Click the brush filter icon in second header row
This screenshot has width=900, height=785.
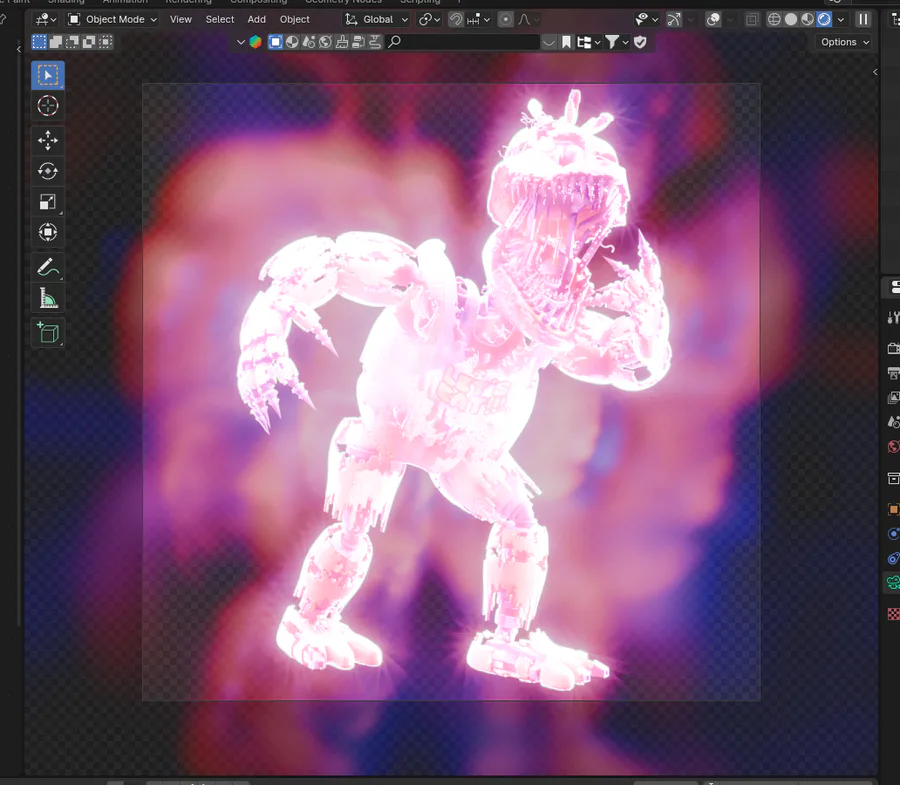(x=342, y=42)
